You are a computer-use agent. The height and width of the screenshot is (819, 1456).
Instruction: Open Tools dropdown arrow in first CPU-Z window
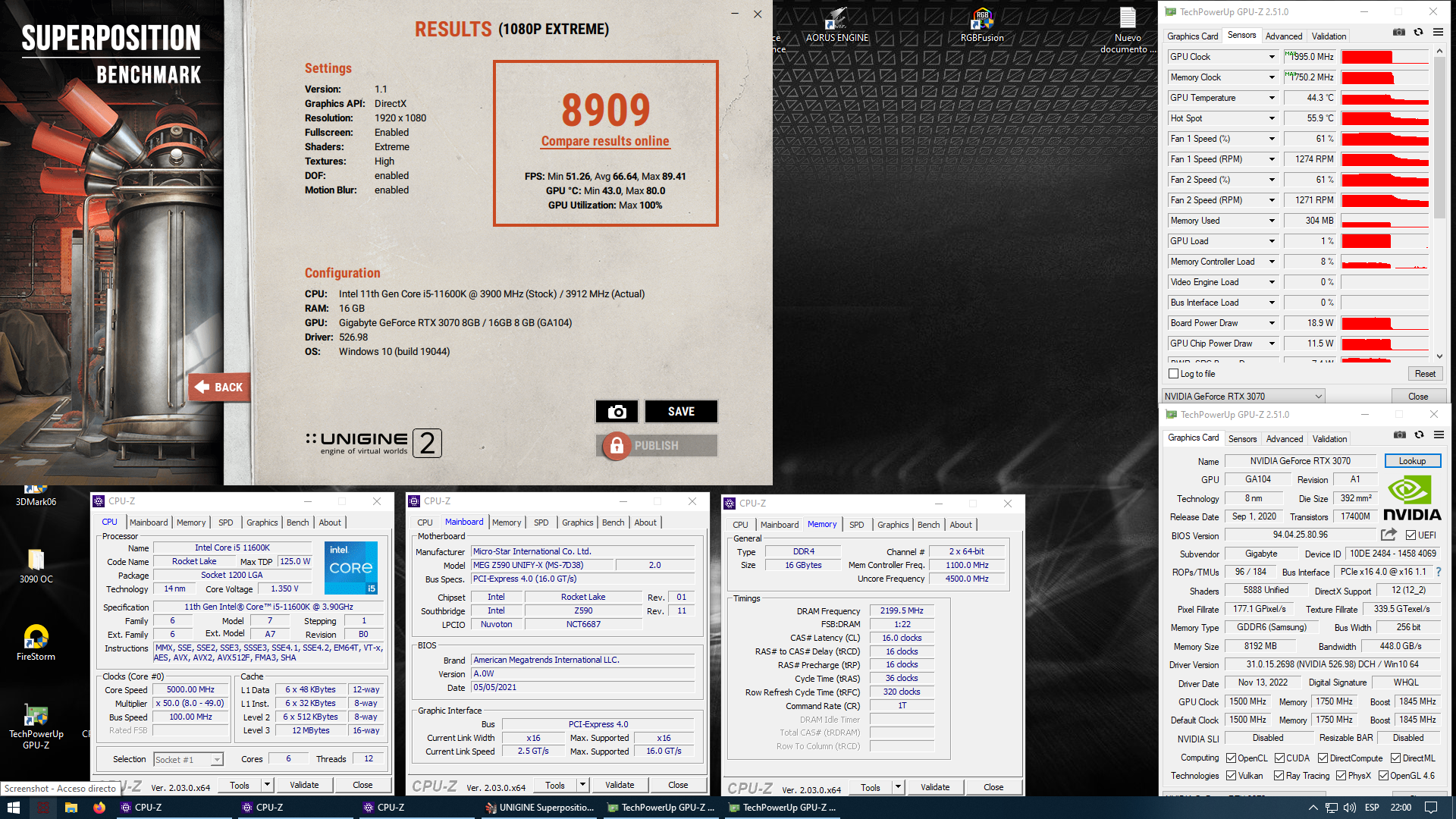[267, 786]
